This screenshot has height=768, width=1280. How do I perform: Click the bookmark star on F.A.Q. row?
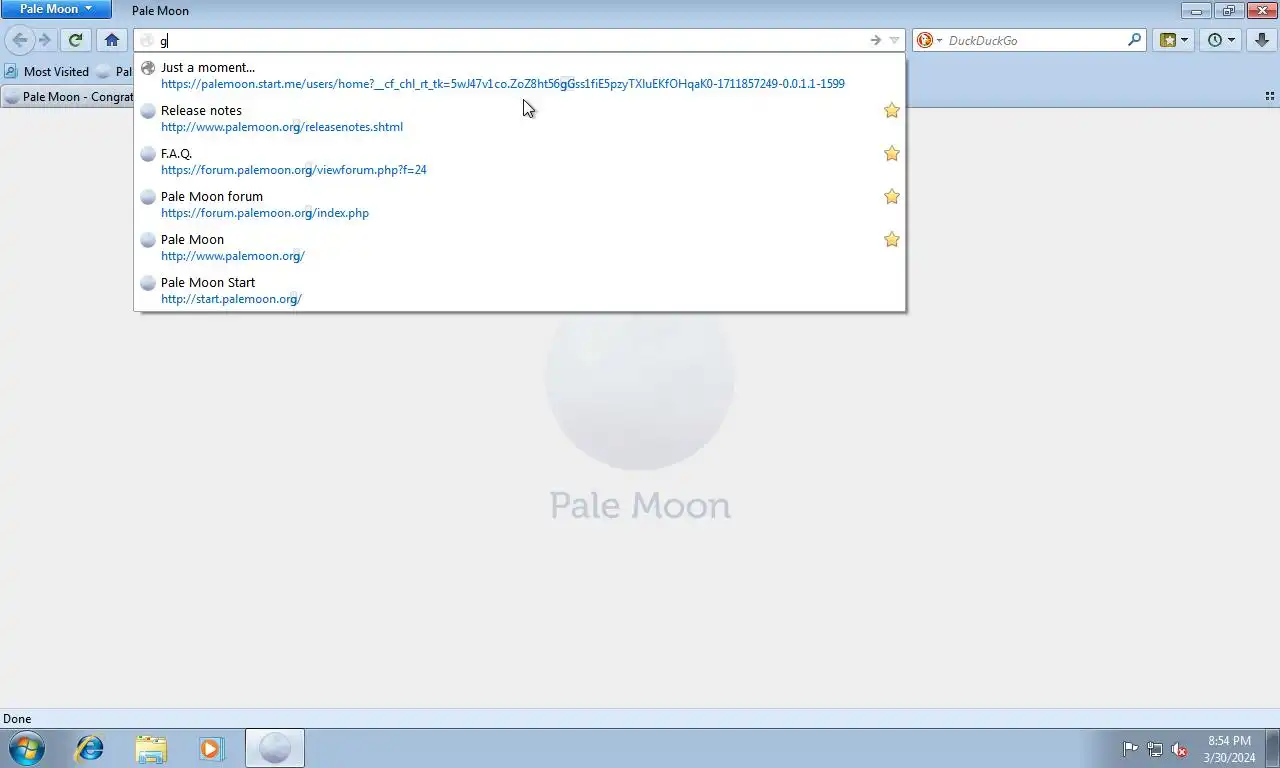pos(892,153)
